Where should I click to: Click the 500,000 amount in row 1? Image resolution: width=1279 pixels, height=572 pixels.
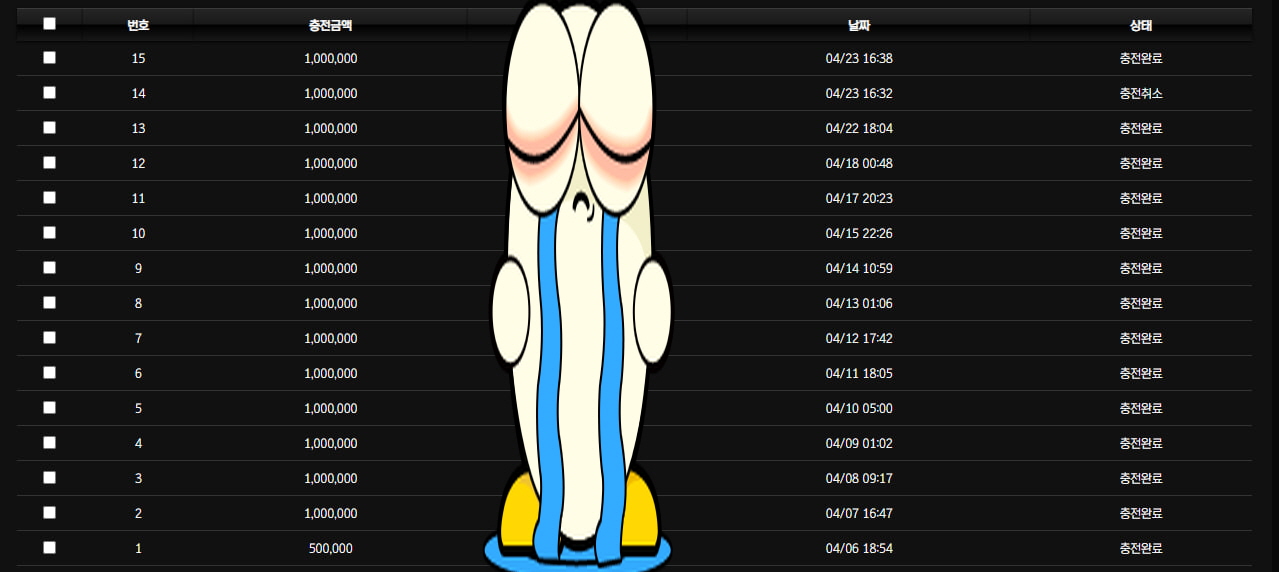click(330, 549)
